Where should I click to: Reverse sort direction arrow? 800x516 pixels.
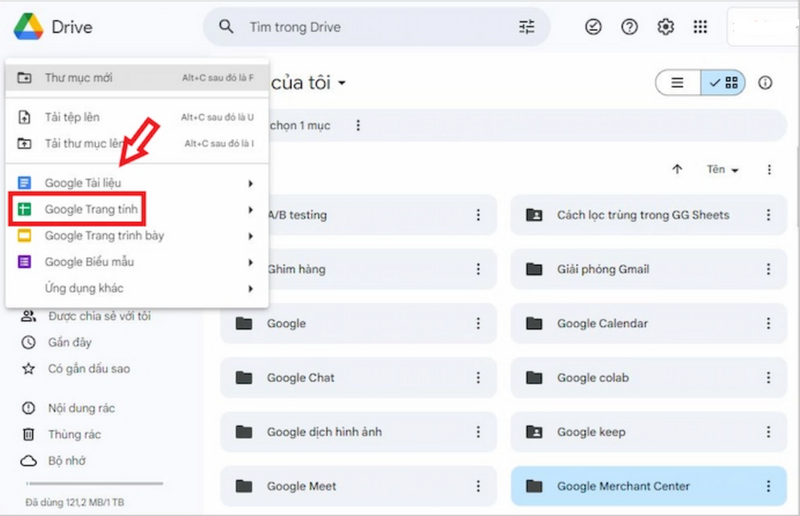[677, 169]
